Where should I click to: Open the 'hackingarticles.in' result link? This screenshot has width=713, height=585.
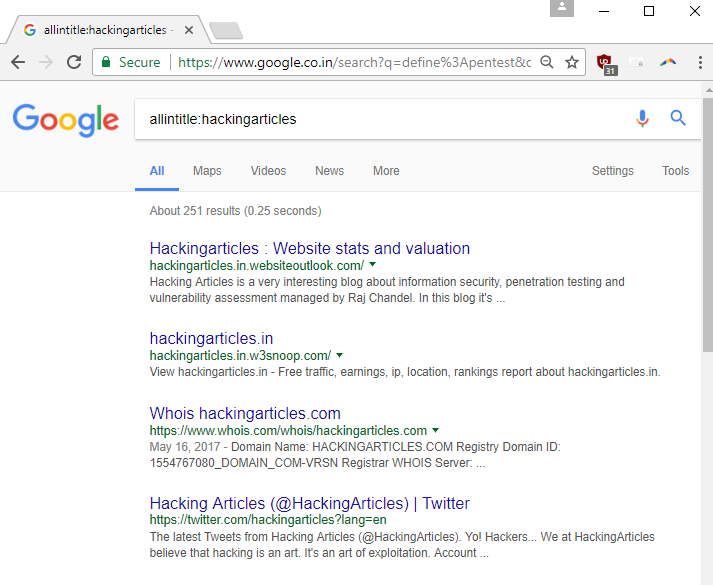pyautogui.click(x=211, y=339)
